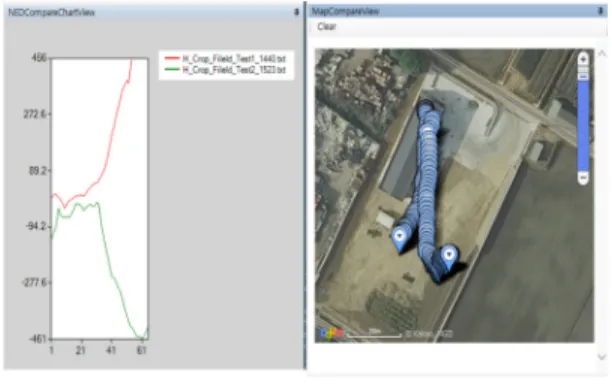Click the Google logo on the map

point(332,333)
